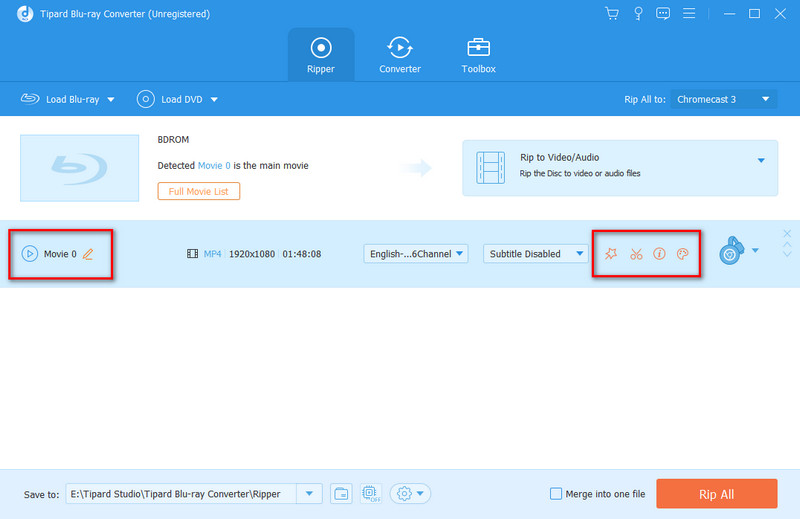800x519 pixels.
Task: Click the Movie 0 link in detected text
Action: click(214, 165)
